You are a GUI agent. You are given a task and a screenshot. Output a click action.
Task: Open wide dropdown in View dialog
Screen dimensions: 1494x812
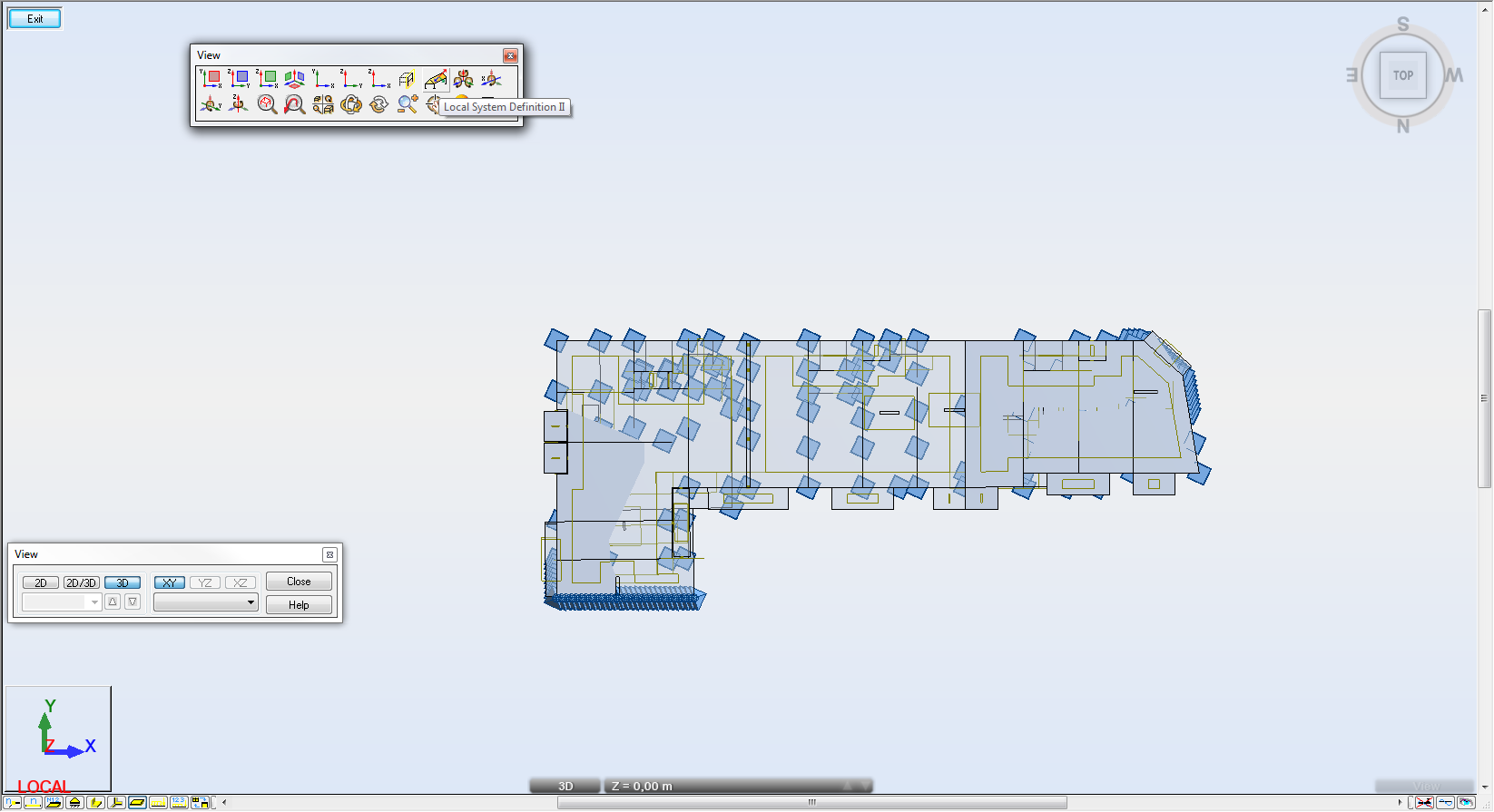click(x=206, y=602)
